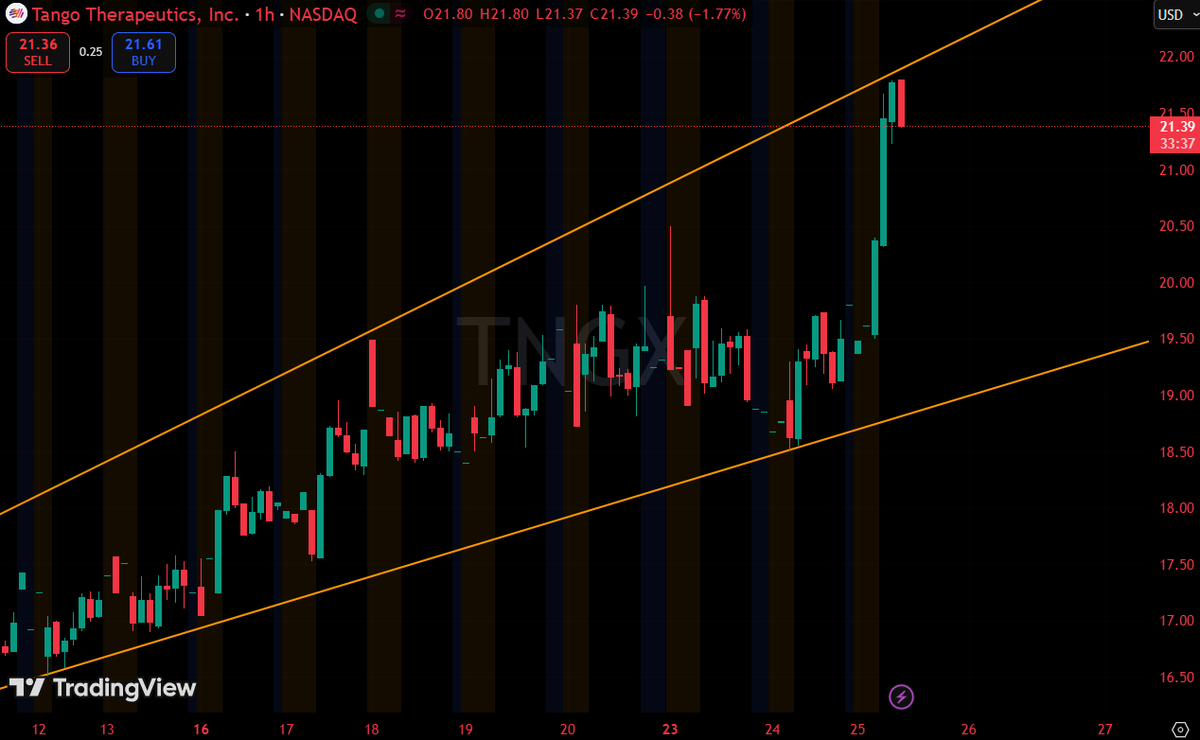The height and width of the screenshot is (740, 1200).
Task: Click the 22.00 price axis label
Action: coord(1177,57)
